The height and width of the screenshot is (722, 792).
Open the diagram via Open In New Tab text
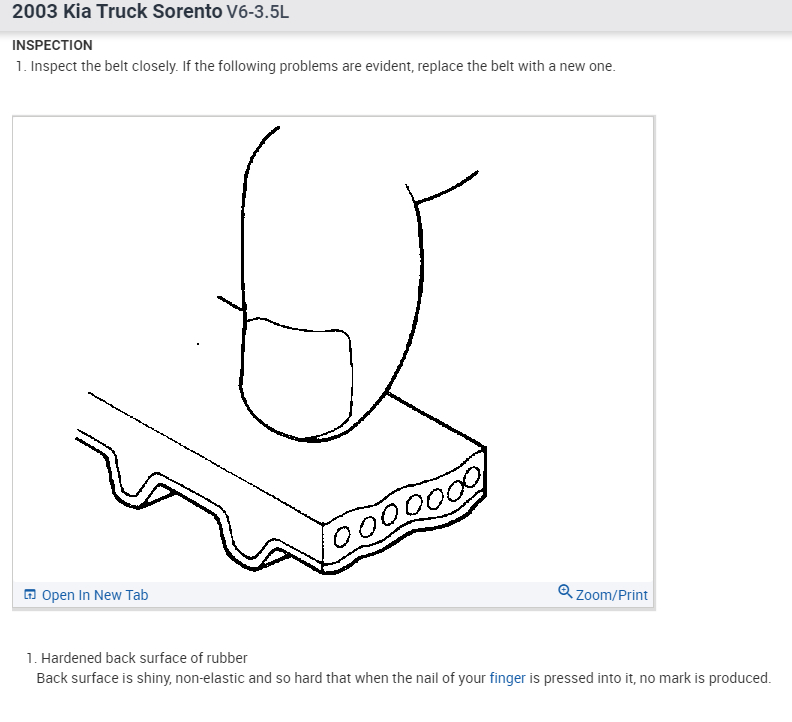(x=95, y=595)
